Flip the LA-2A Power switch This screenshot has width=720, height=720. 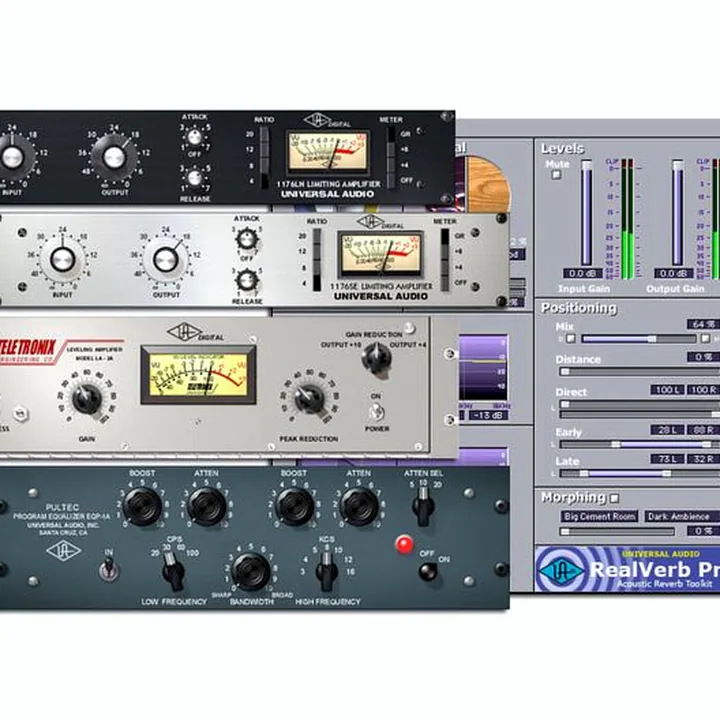pos(377,412)
